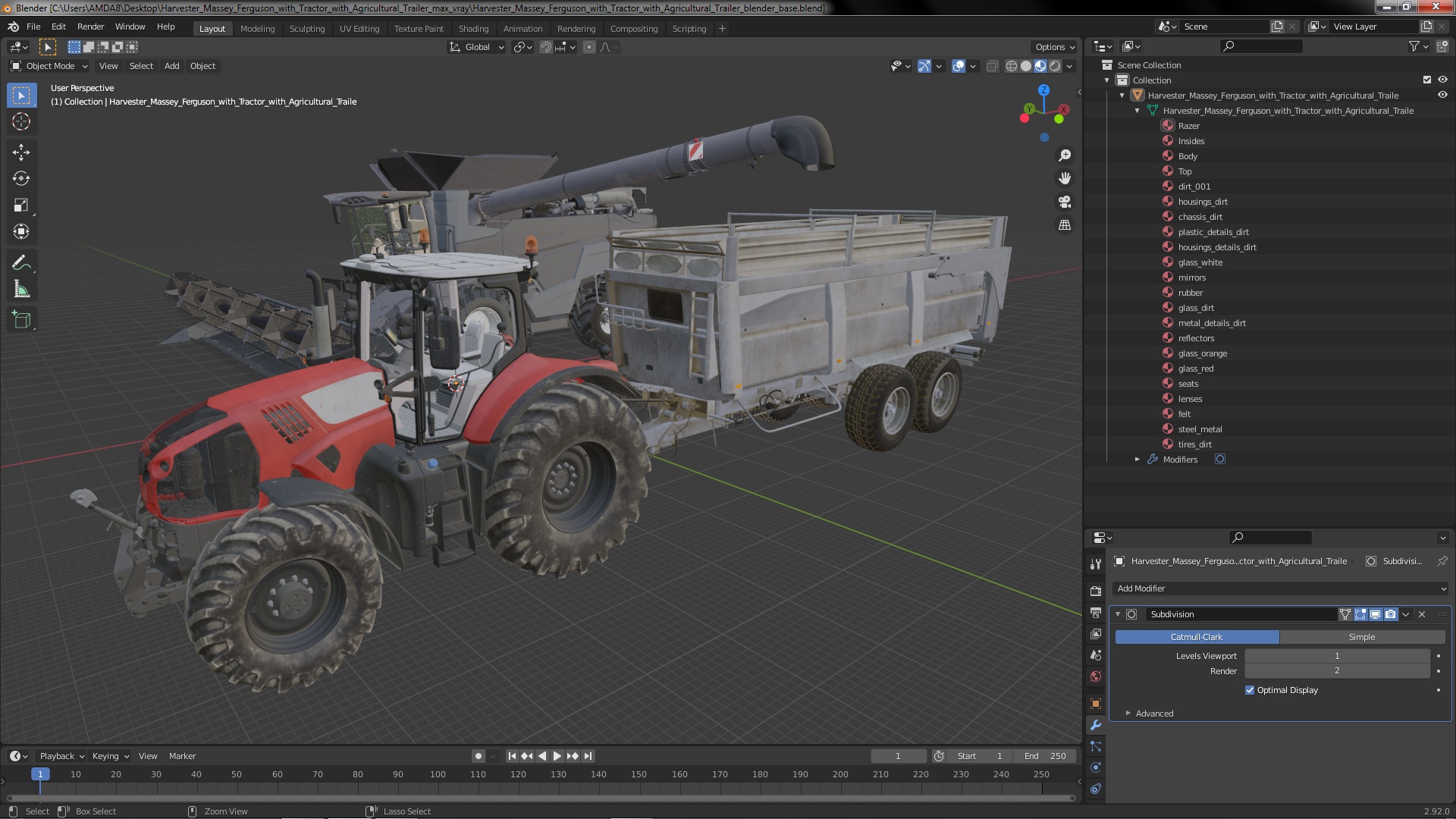This screenshot has width=1456, height=819.
Task: Open the File menu
Action: click(x=33, y=27)
